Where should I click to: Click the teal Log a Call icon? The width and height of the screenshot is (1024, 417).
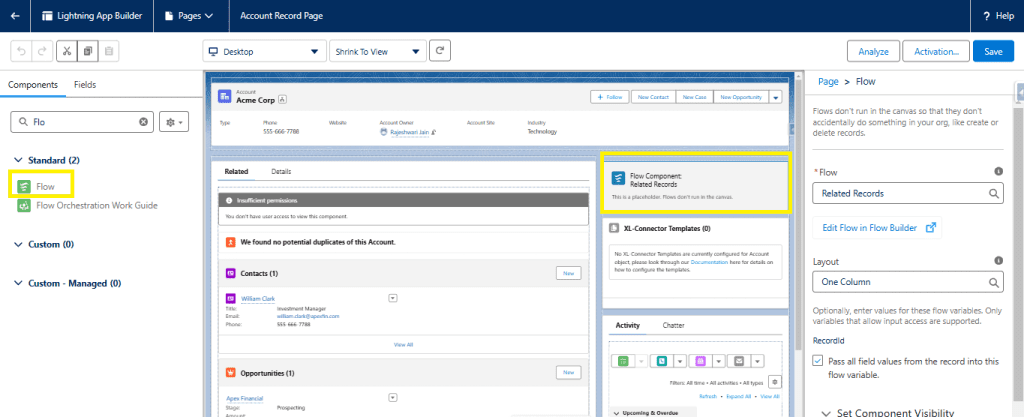click(x=661, y=361)
